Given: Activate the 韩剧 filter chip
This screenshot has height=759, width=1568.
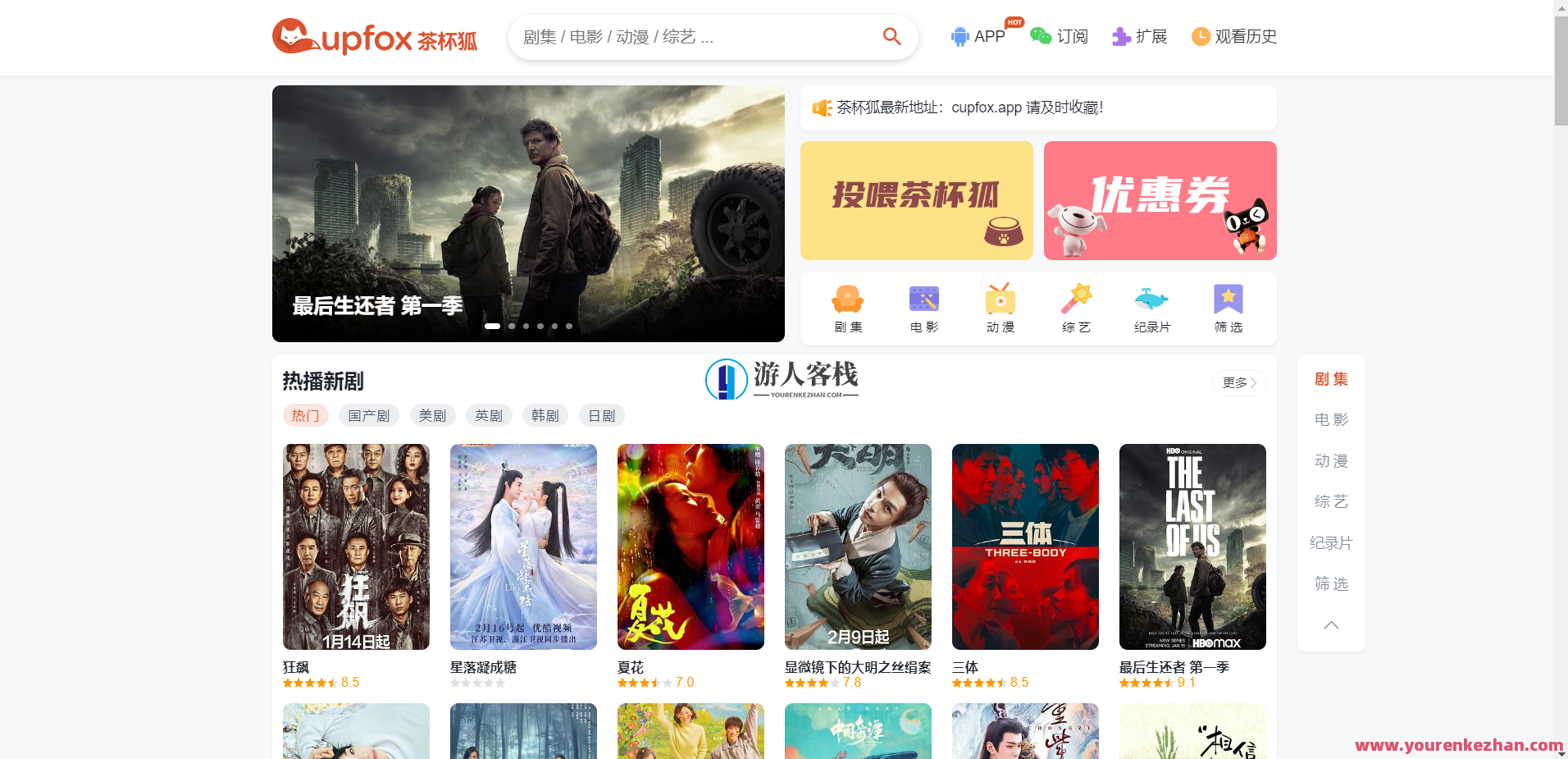Looking at the screenshot, I should (x=545, y=415).
